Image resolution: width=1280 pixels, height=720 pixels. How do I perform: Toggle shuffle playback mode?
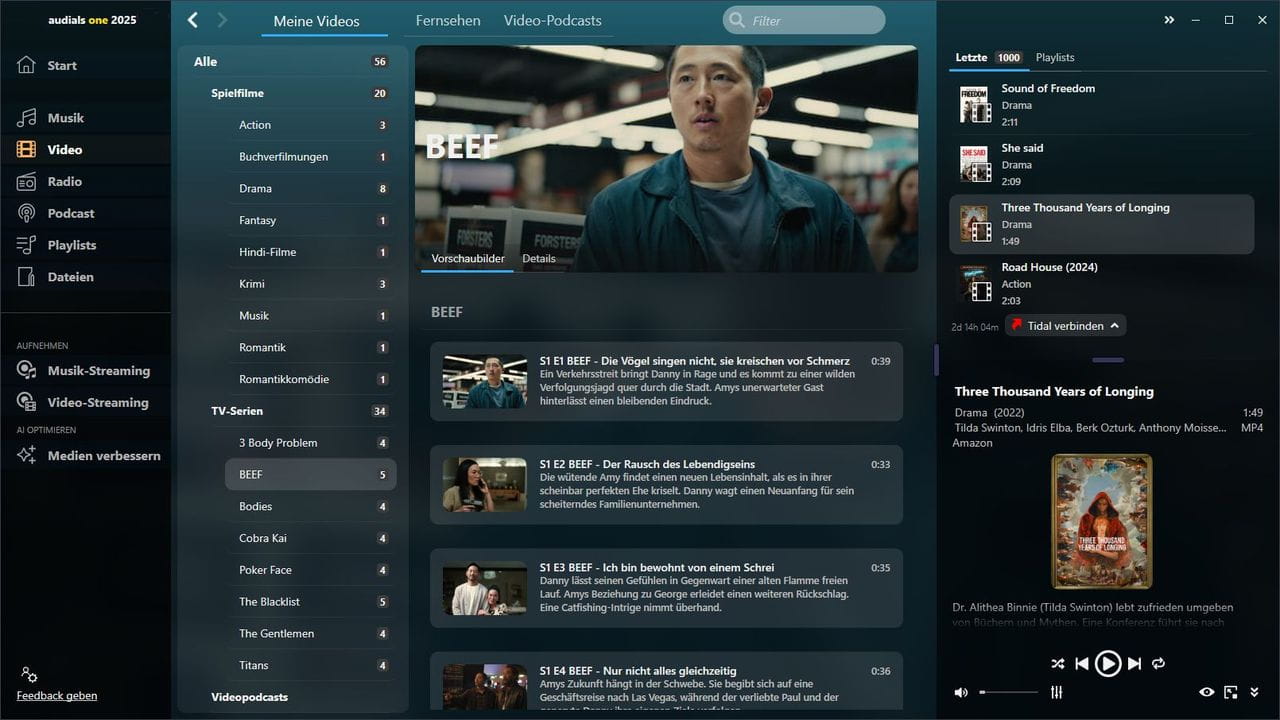pyautogui.click(x=1058, y=663)
